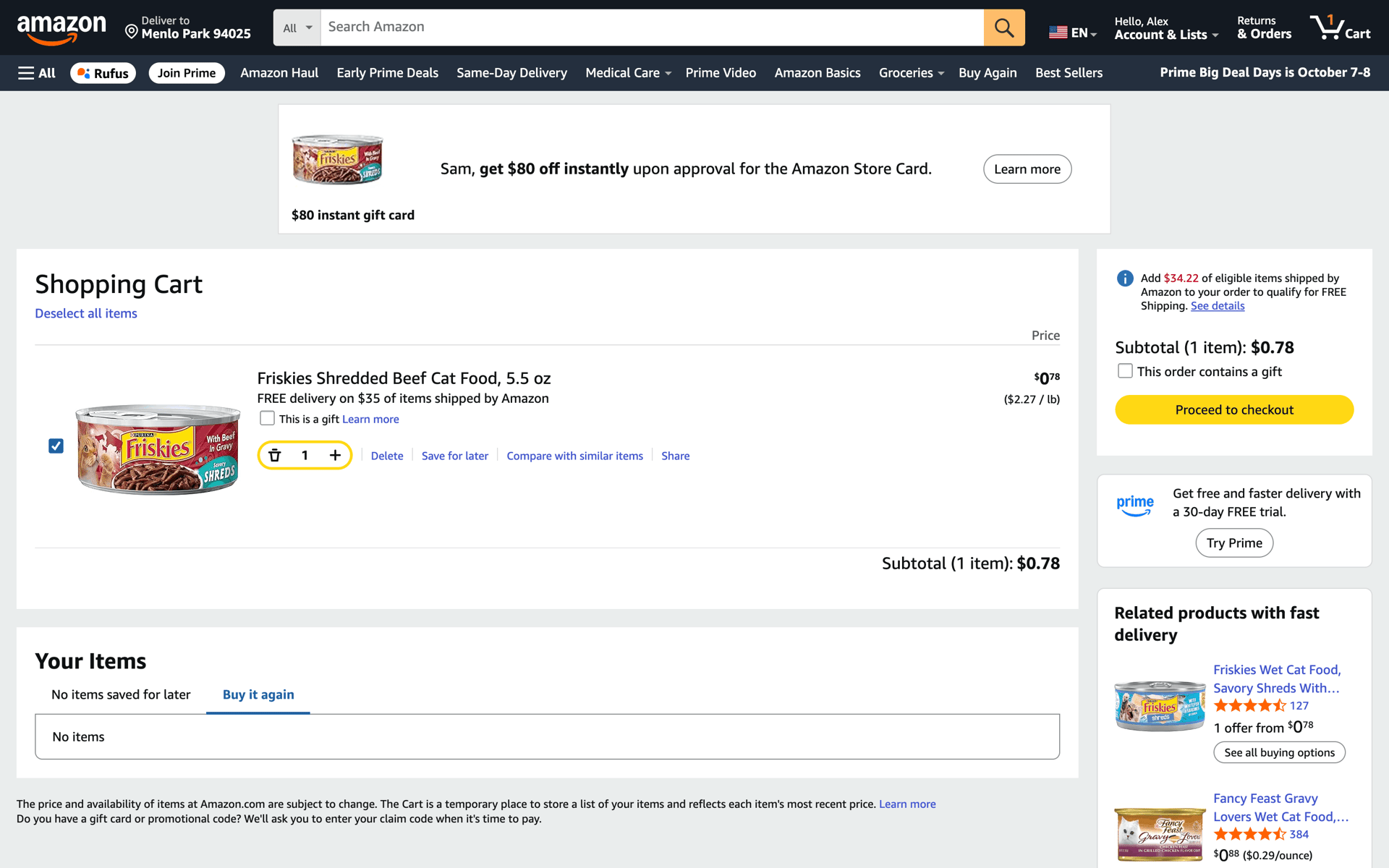Open Amazon Haul nav item
The image size is (1389, 868).
(x=279, y=73)
